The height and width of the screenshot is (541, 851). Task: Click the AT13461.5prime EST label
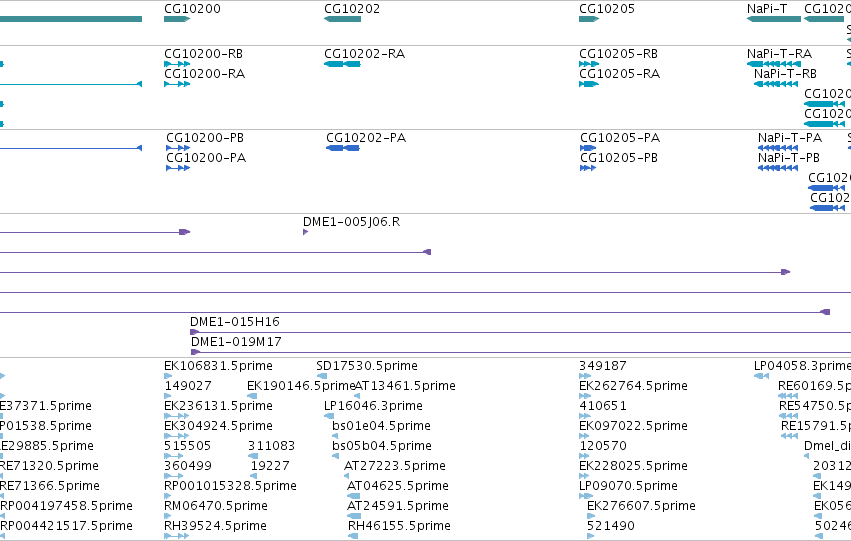click(405, 386)
